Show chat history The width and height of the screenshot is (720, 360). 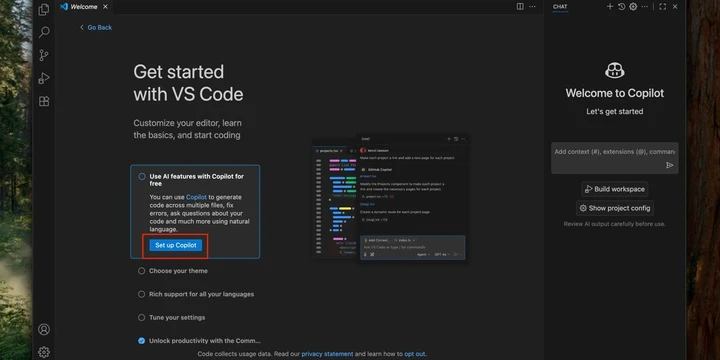(621, 6)
